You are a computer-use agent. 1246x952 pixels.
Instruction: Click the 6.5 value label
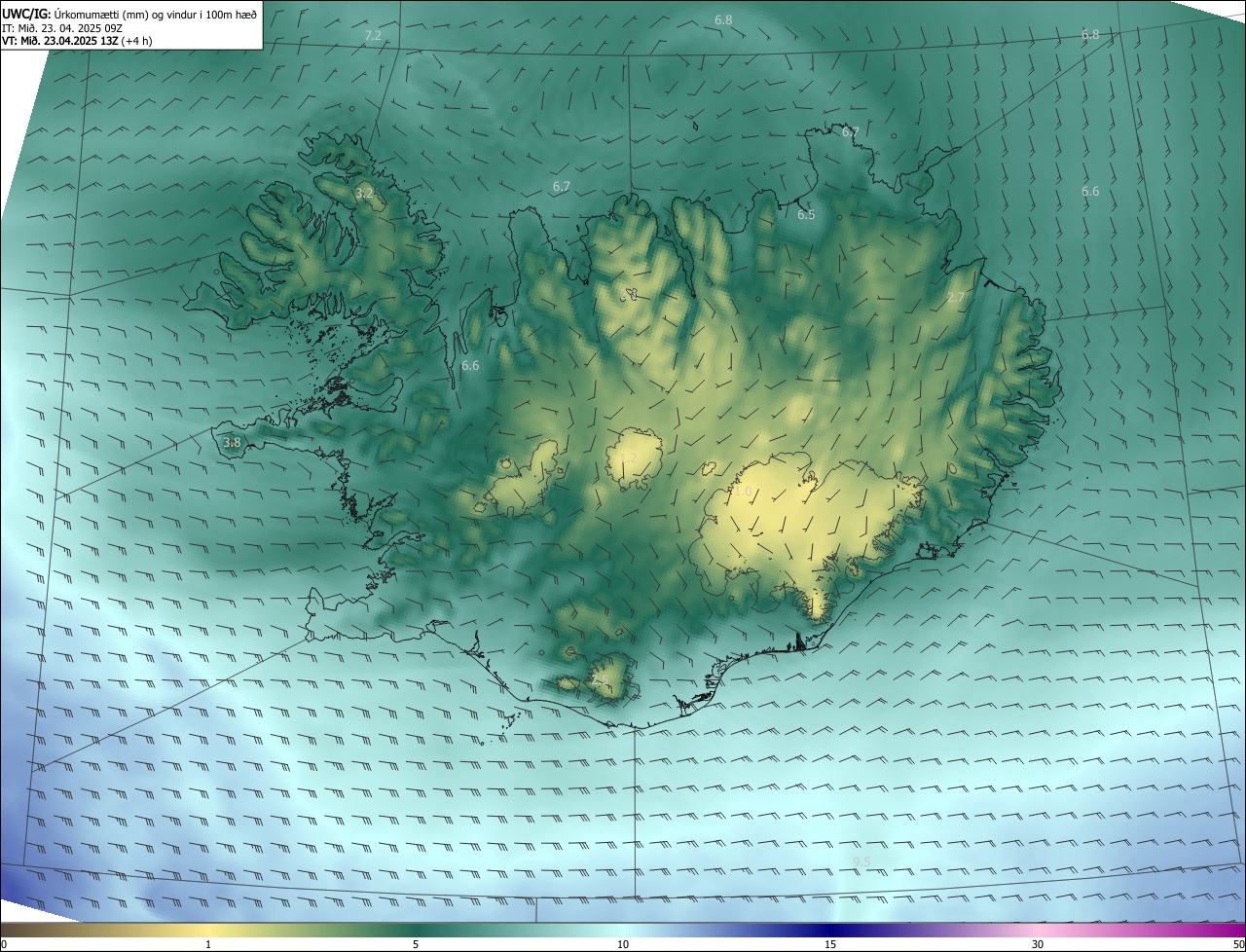[x=806, y=215]
